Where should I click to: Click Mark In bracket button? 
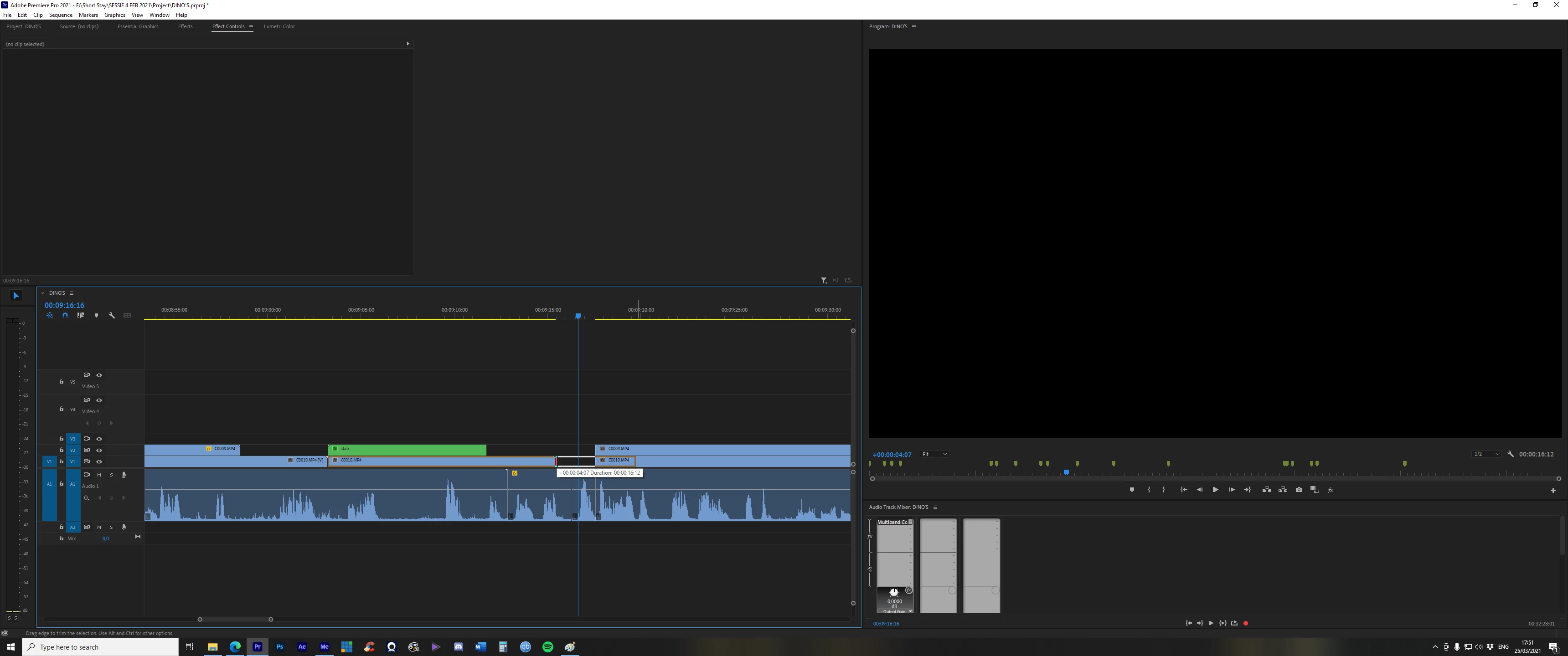(1149, 490)
